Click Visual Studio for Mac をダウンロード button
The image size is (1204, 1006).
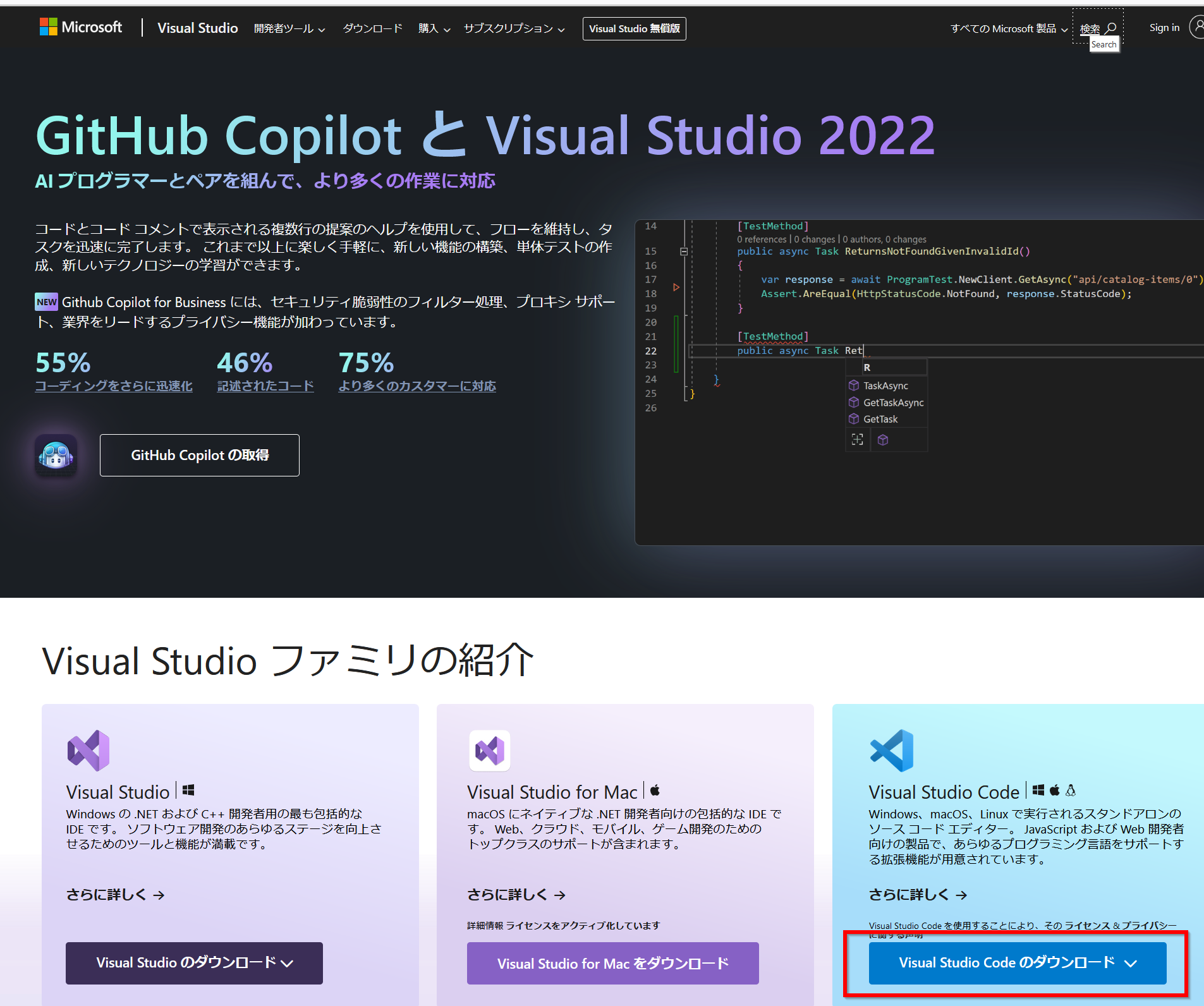click(x=613, y=963)
